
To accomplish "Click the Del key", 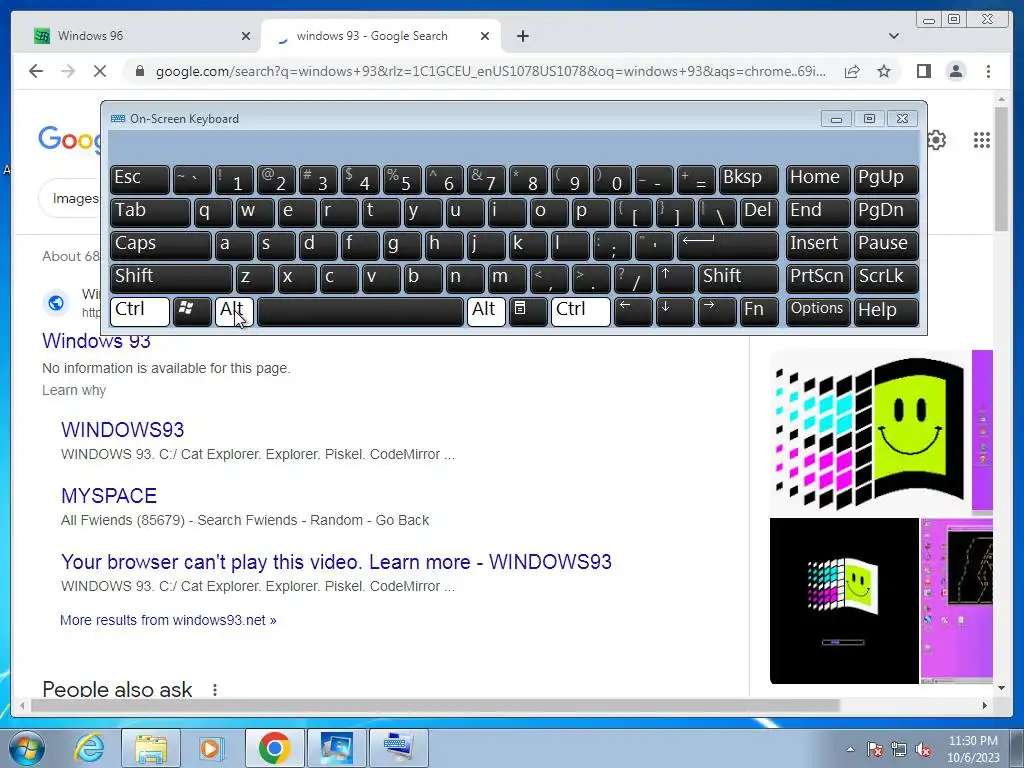I will pyautogui.click(x=759, y=212).
